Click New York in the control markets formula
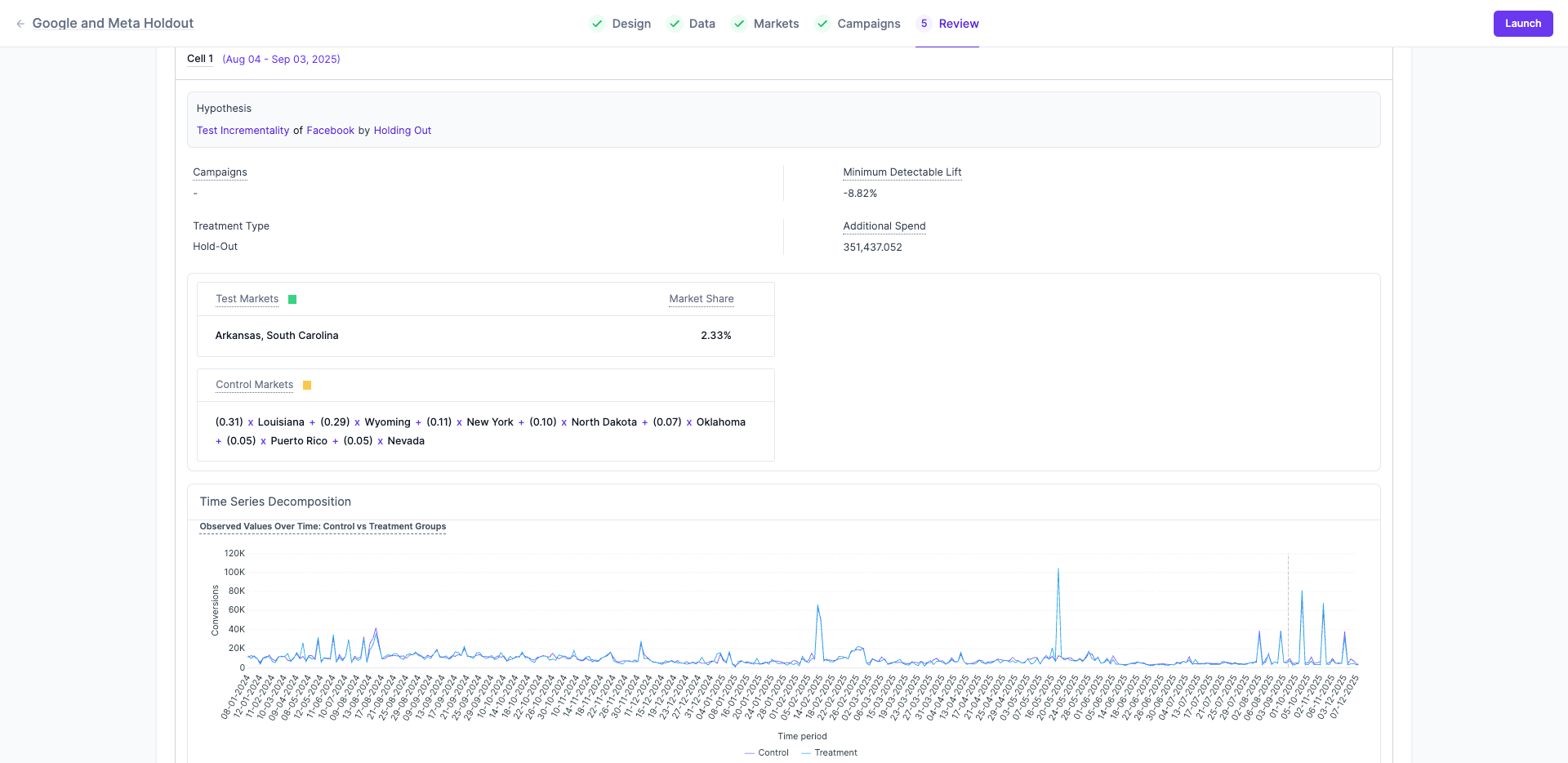 [490, 422]
